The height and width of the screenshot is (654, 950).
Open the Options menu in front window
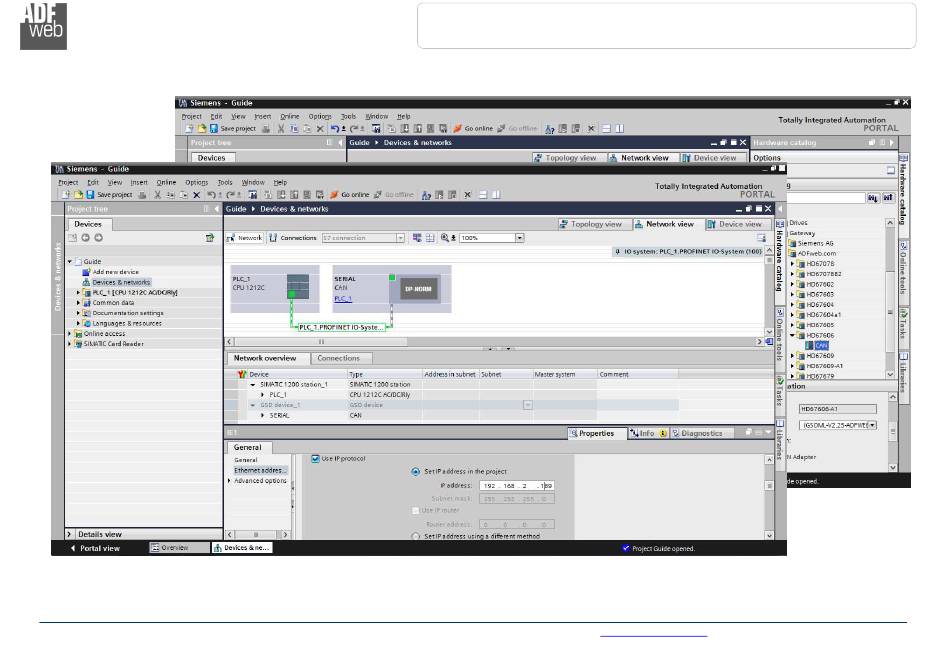(x=196, y=182)
